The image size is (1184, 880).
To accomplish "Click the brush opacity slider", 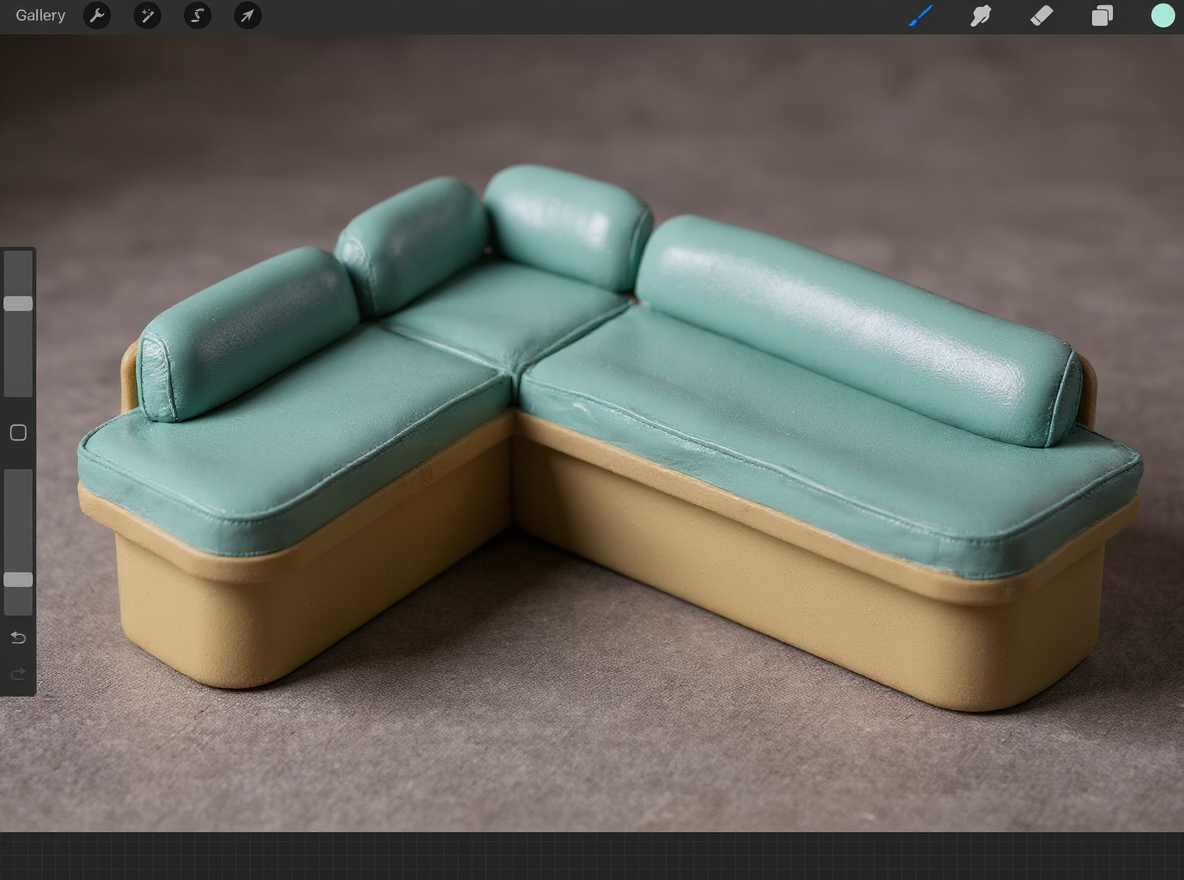I will [18, 542].
